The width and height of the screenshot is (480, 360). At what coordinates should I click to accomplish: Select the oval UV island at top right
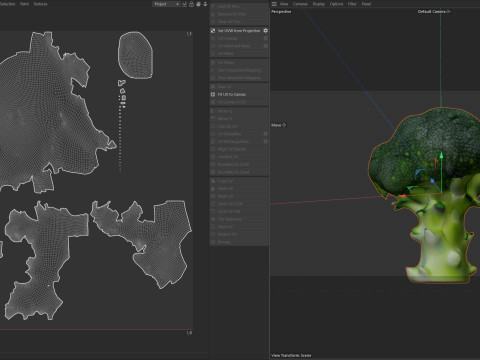click(x=135, y=55)
